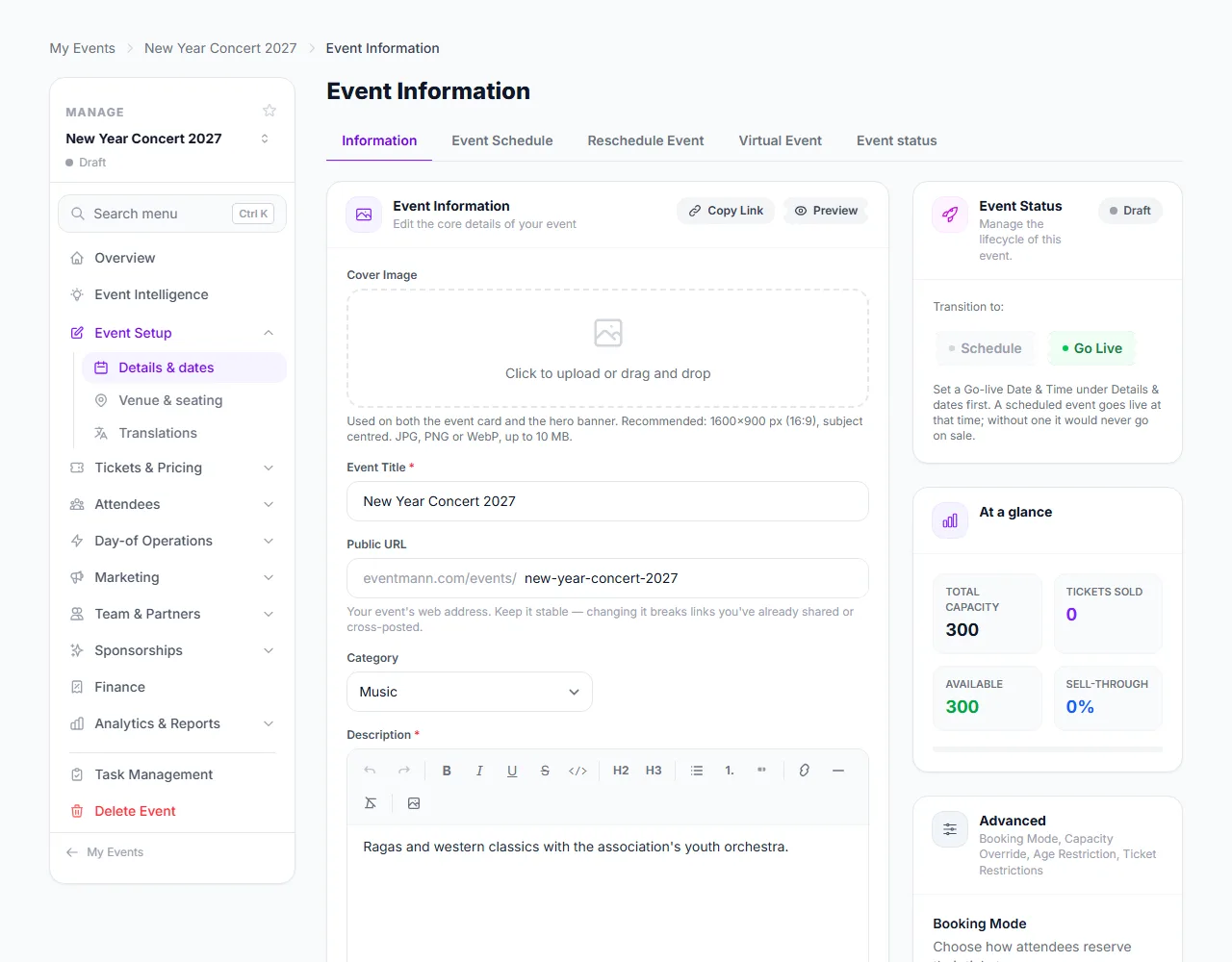
Task: Insert inline code in the description editor
Action: click(x=577, y=771)
